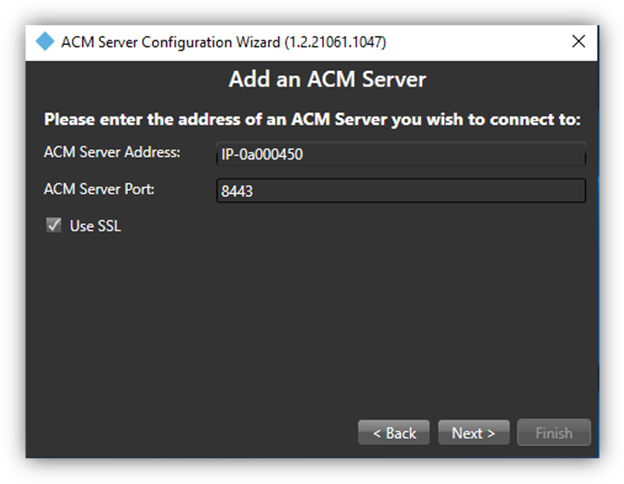Focus the ACM Server Port input field
The image size is (624, 484).
click(400, 191)
